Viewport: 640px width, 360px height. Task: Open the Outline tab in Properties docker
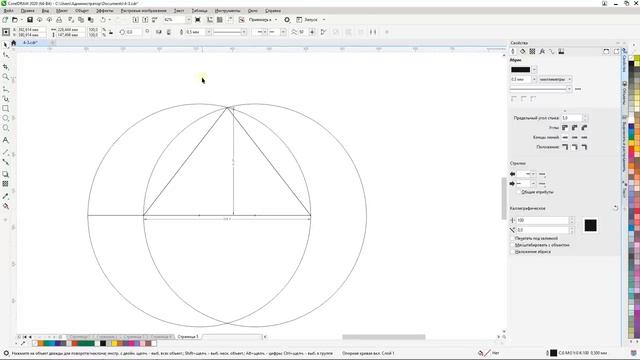coord(513,51)
